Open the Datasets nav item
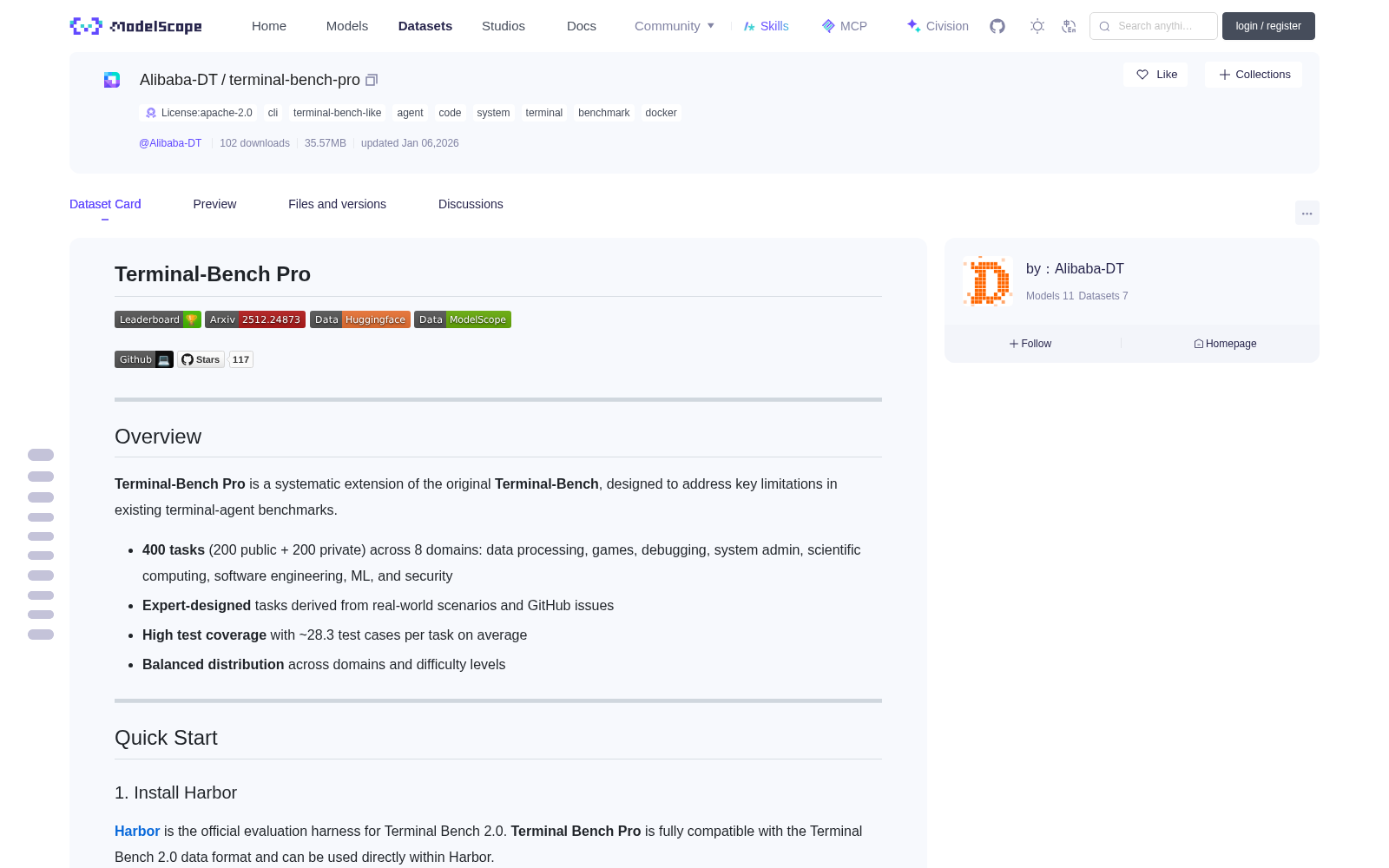This screenshot has height=868, width=1389. tap(425, 26)
